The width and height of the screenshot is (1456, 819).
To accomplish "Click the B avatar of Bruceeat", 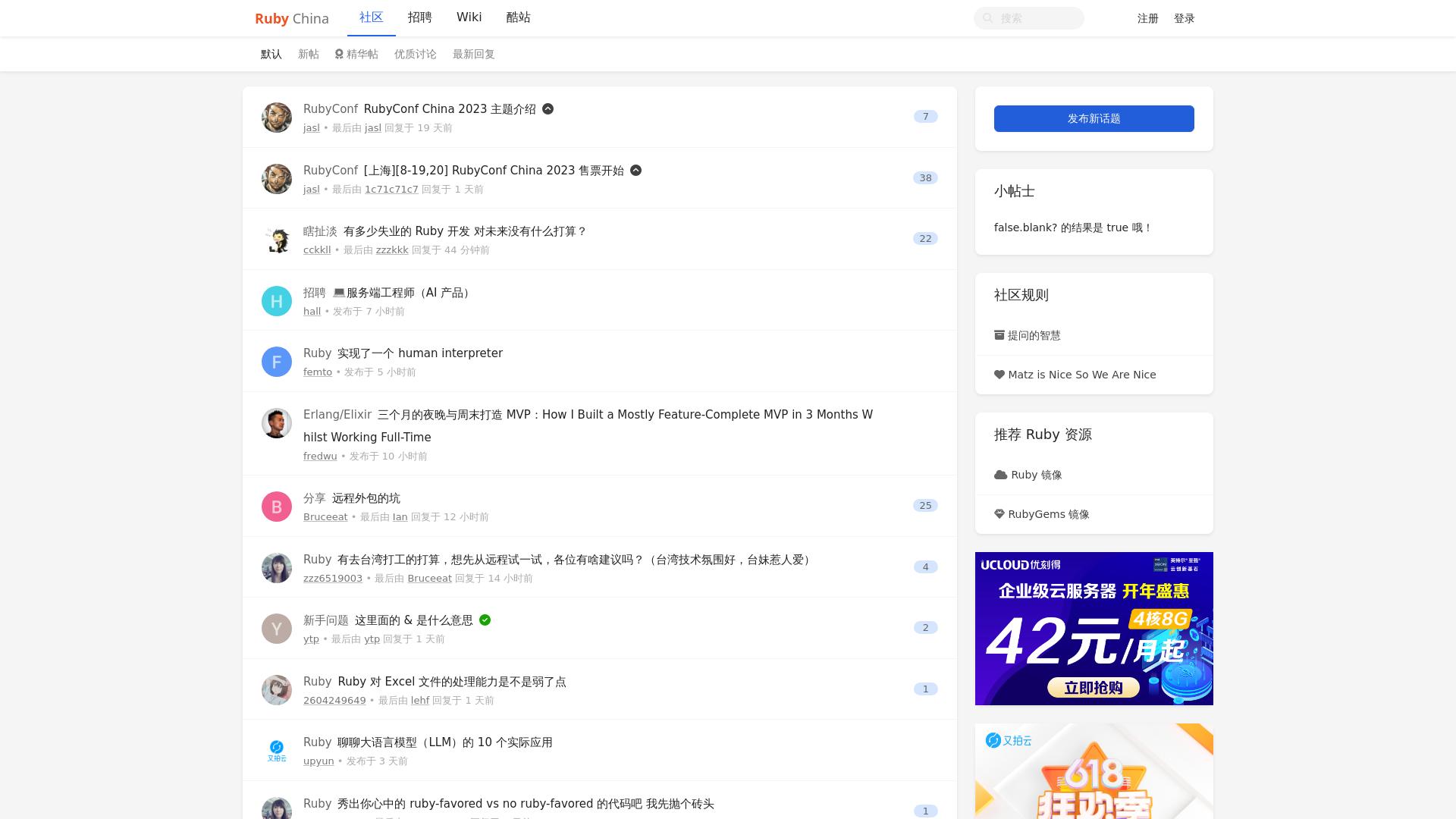I will pos(277,507).
